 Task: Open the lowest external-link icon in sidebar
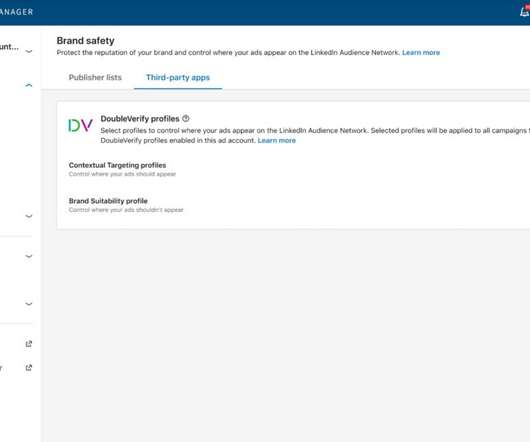point(29,368)
